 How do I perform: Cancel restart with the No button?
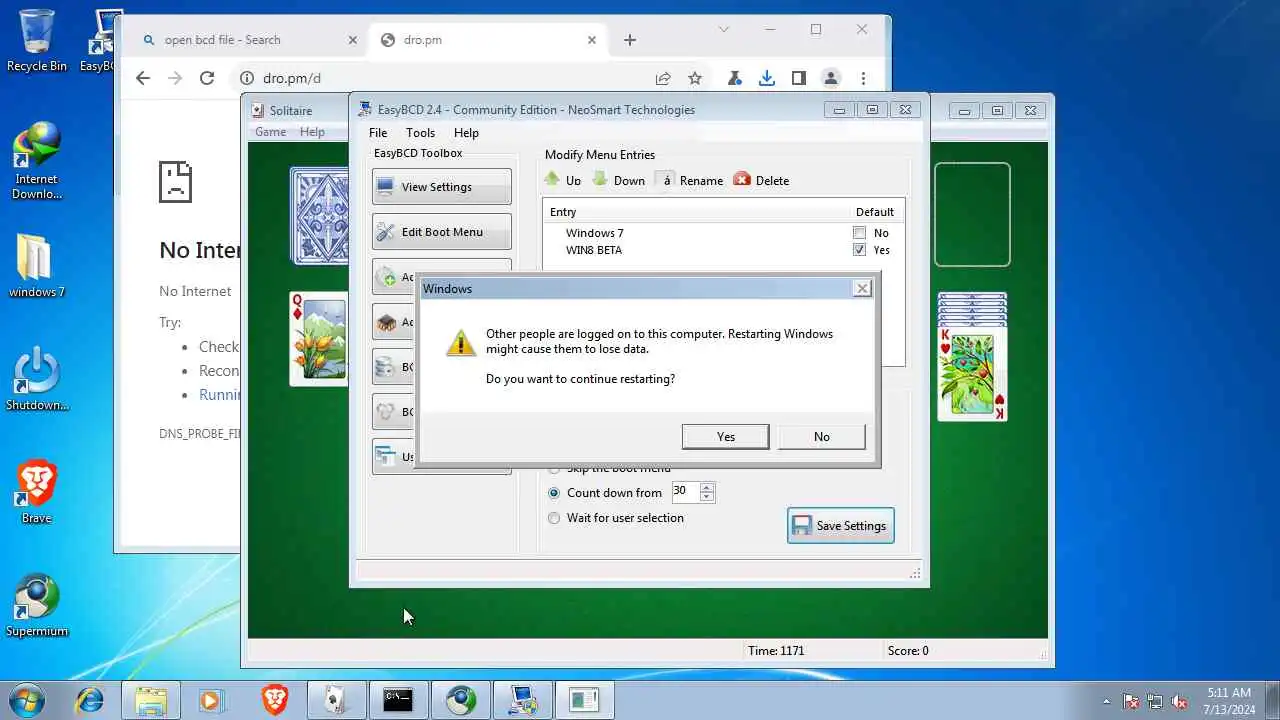point(821,436)
